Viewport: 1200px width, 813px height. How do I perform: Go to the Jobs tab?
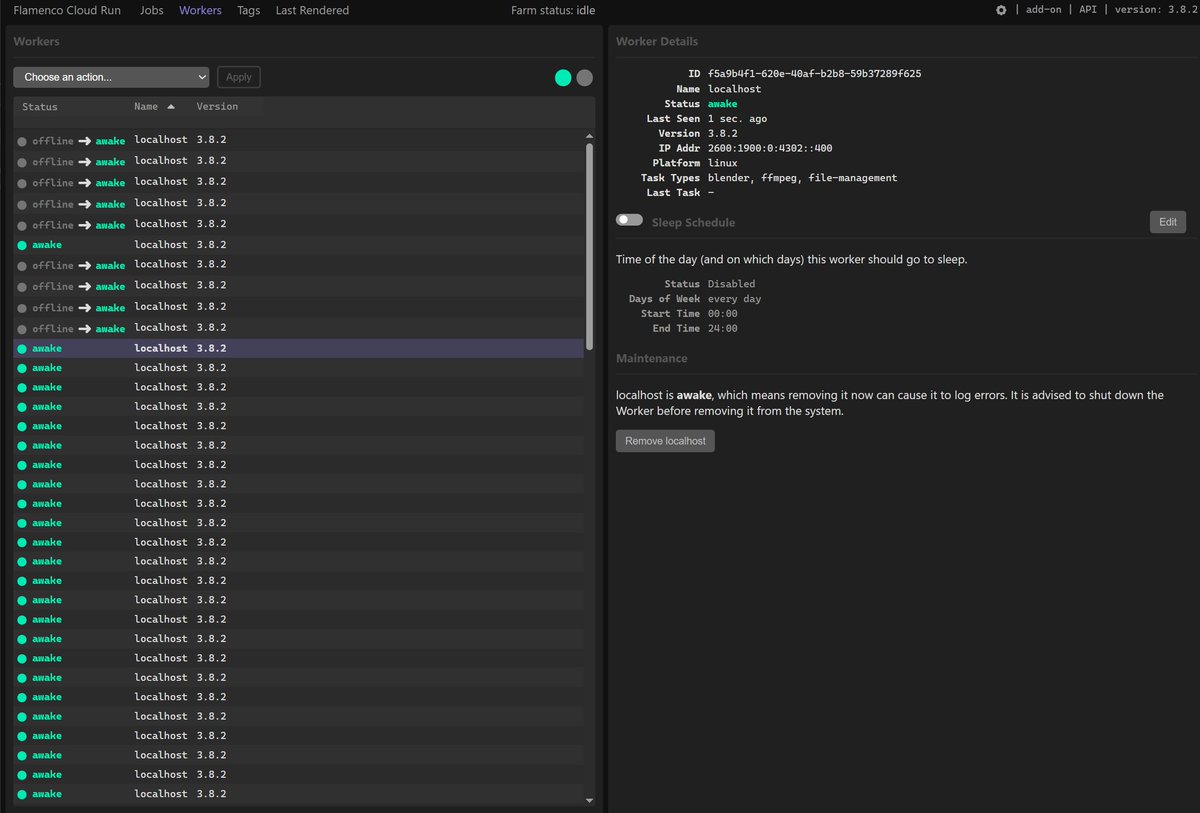pos(152,10)
